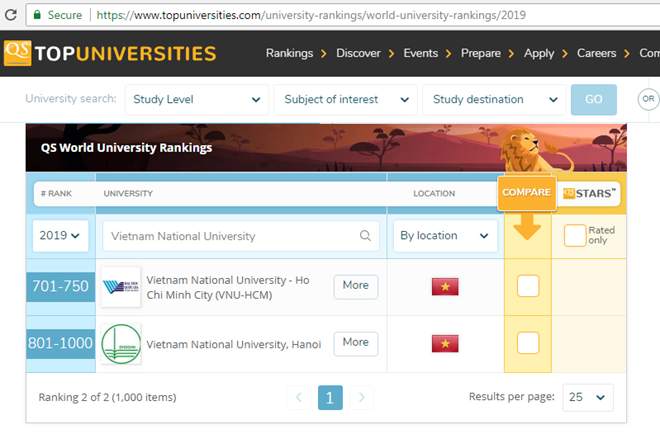This screenshot has width=660, height=434.
Task: Click the search magnifier icon in university field
Action: (365, 236)
